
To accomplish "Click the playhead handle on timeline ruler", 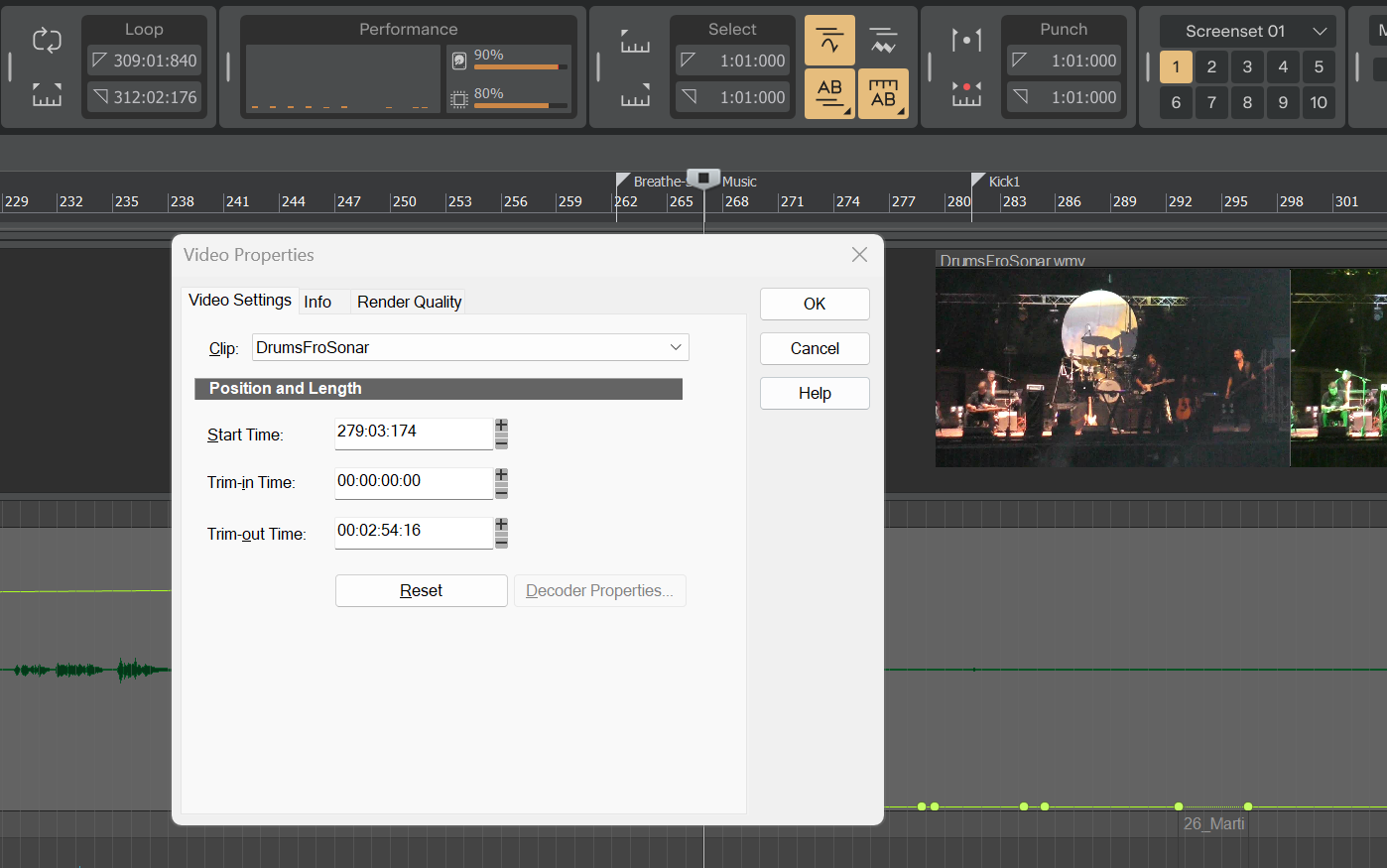I will [x=703, y=179].
